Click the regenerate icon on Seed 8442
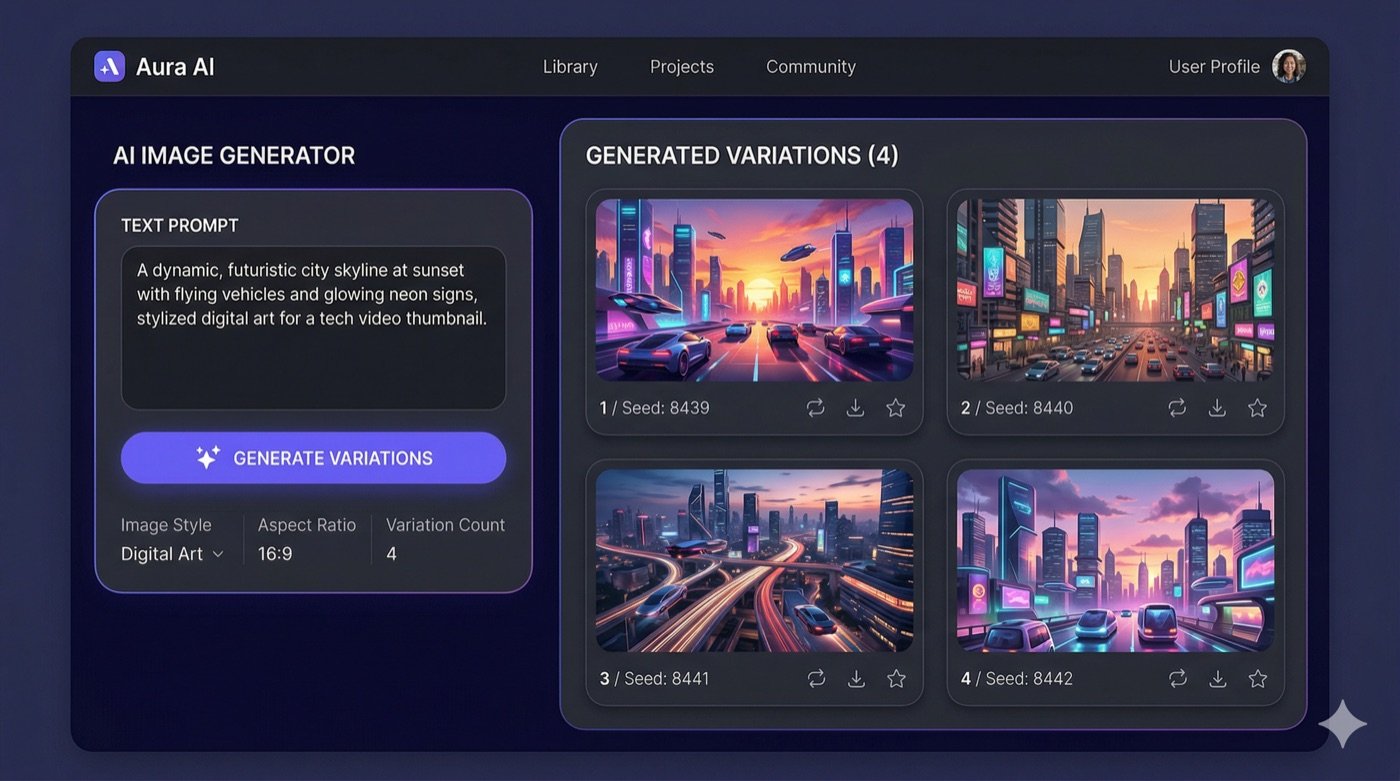 point(1177,678)
